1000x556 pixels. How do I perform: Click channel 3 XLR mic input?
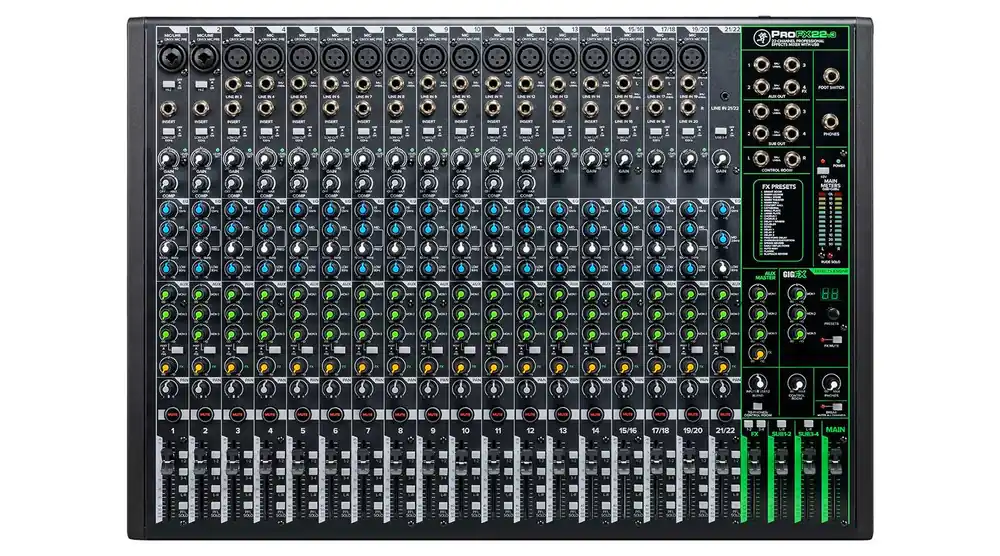tap(237, 58)
